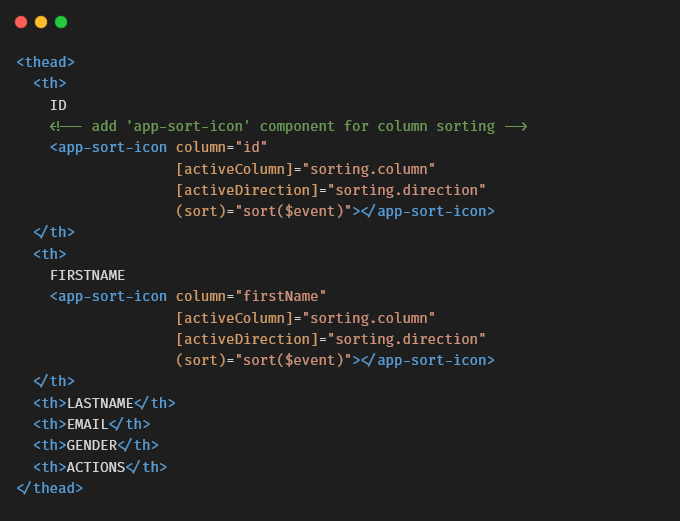680x521 pixels.
Task: Click the ACTIONS header cell
Action: point(100,467)
